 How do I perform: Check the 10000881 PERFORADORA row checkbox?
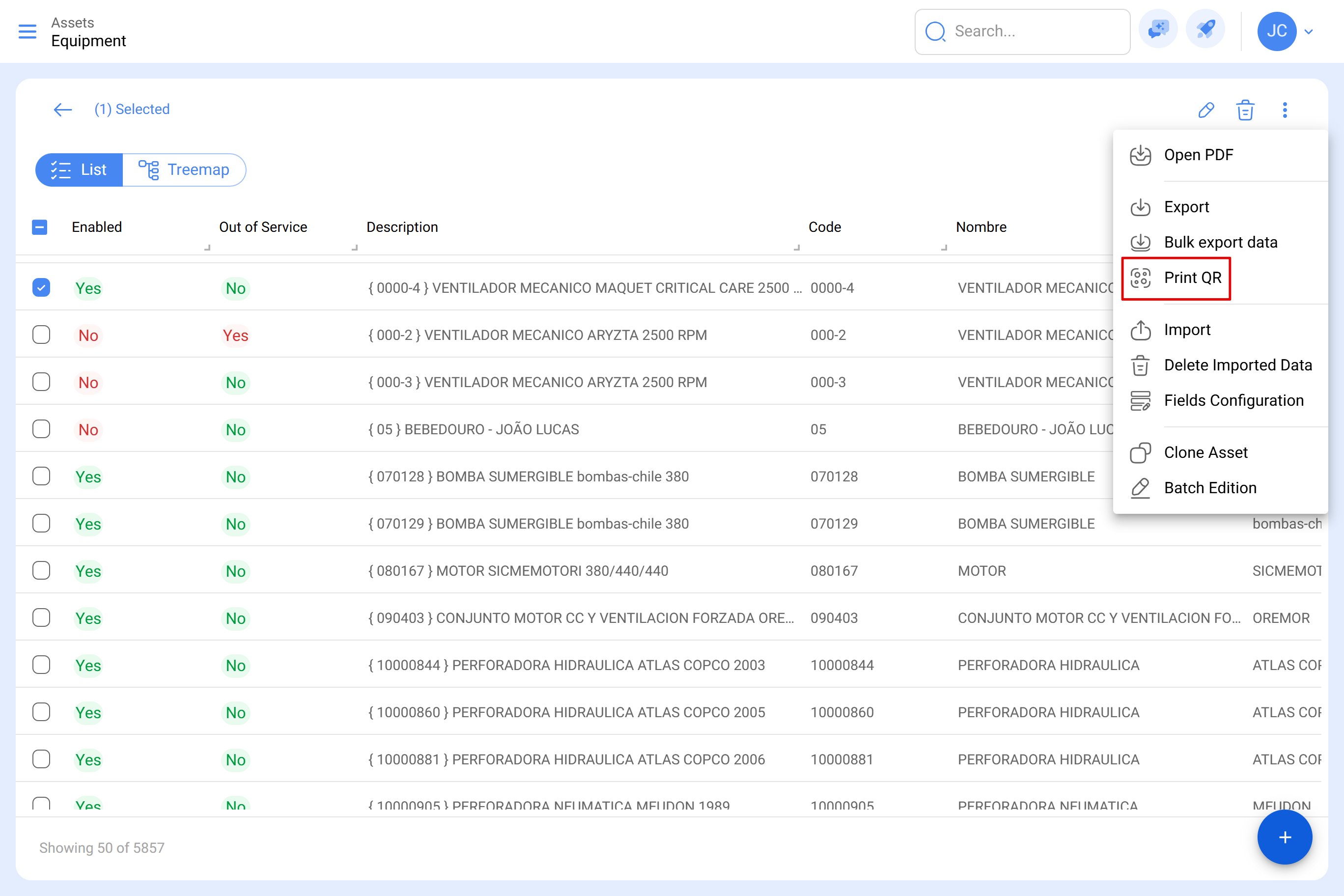click(41, 759)
